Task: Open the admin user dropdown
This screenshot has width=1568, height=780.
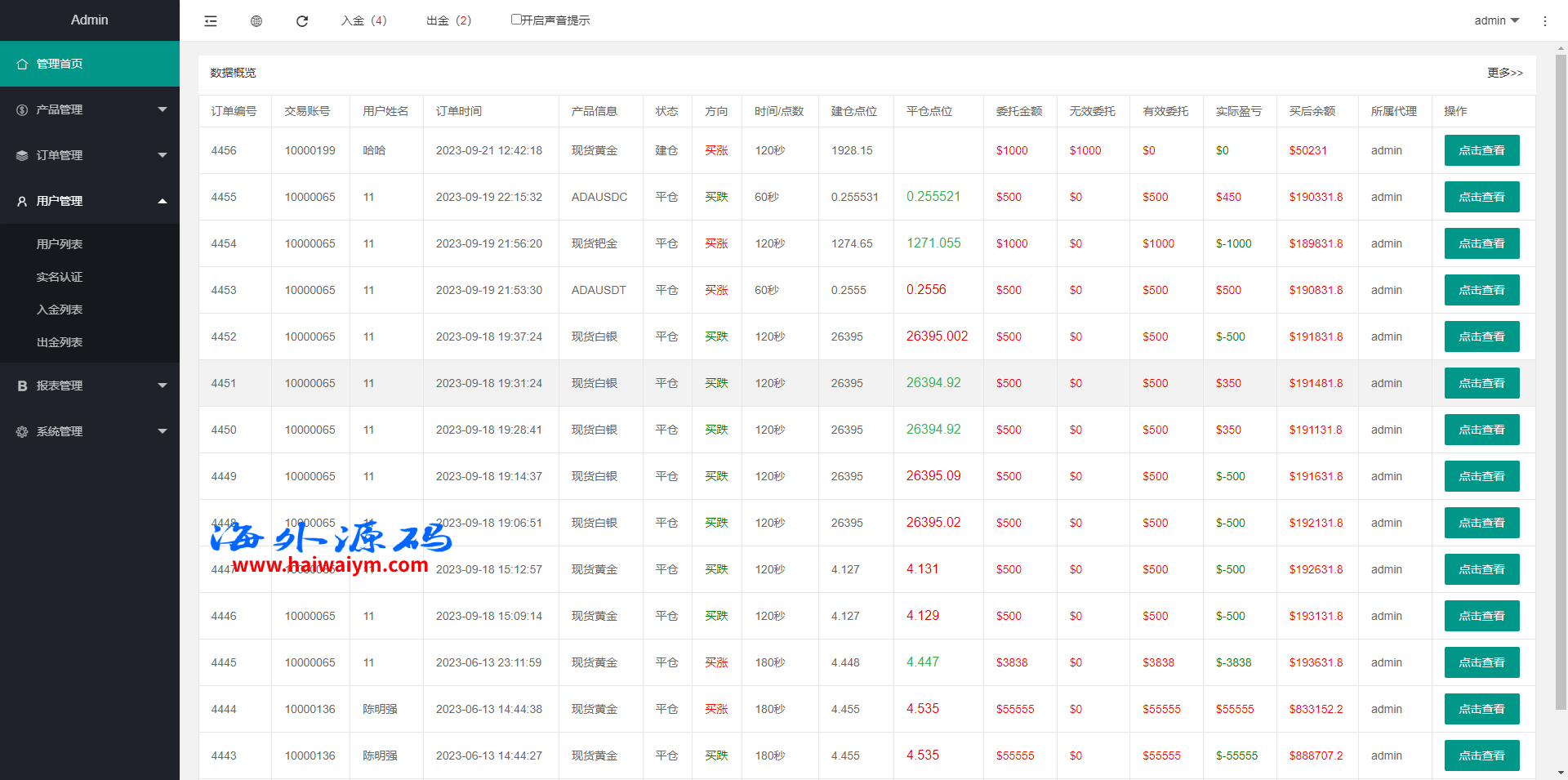Action: click(x=1496, y=20)
